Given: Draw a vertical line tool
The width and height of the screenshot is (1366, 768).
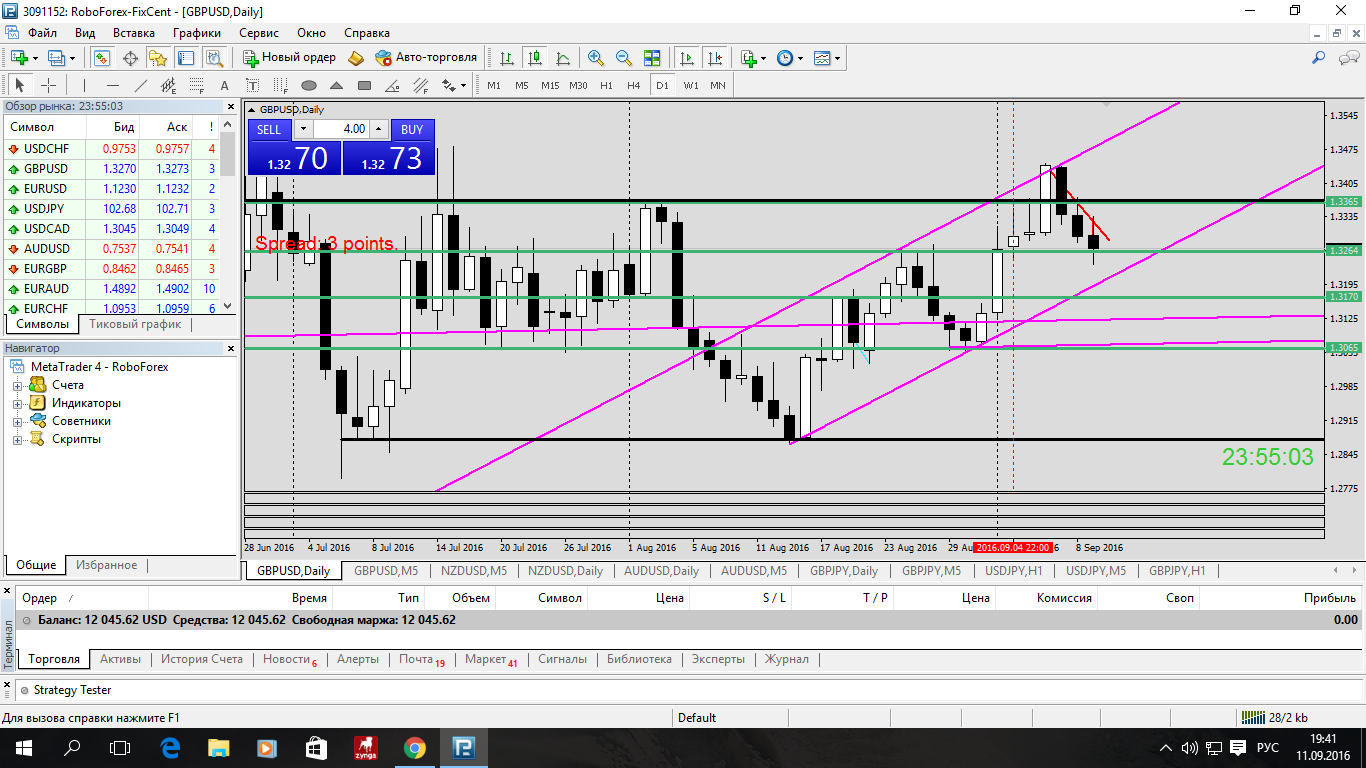Looking at the screenshot, I should [x=84, y=85].
